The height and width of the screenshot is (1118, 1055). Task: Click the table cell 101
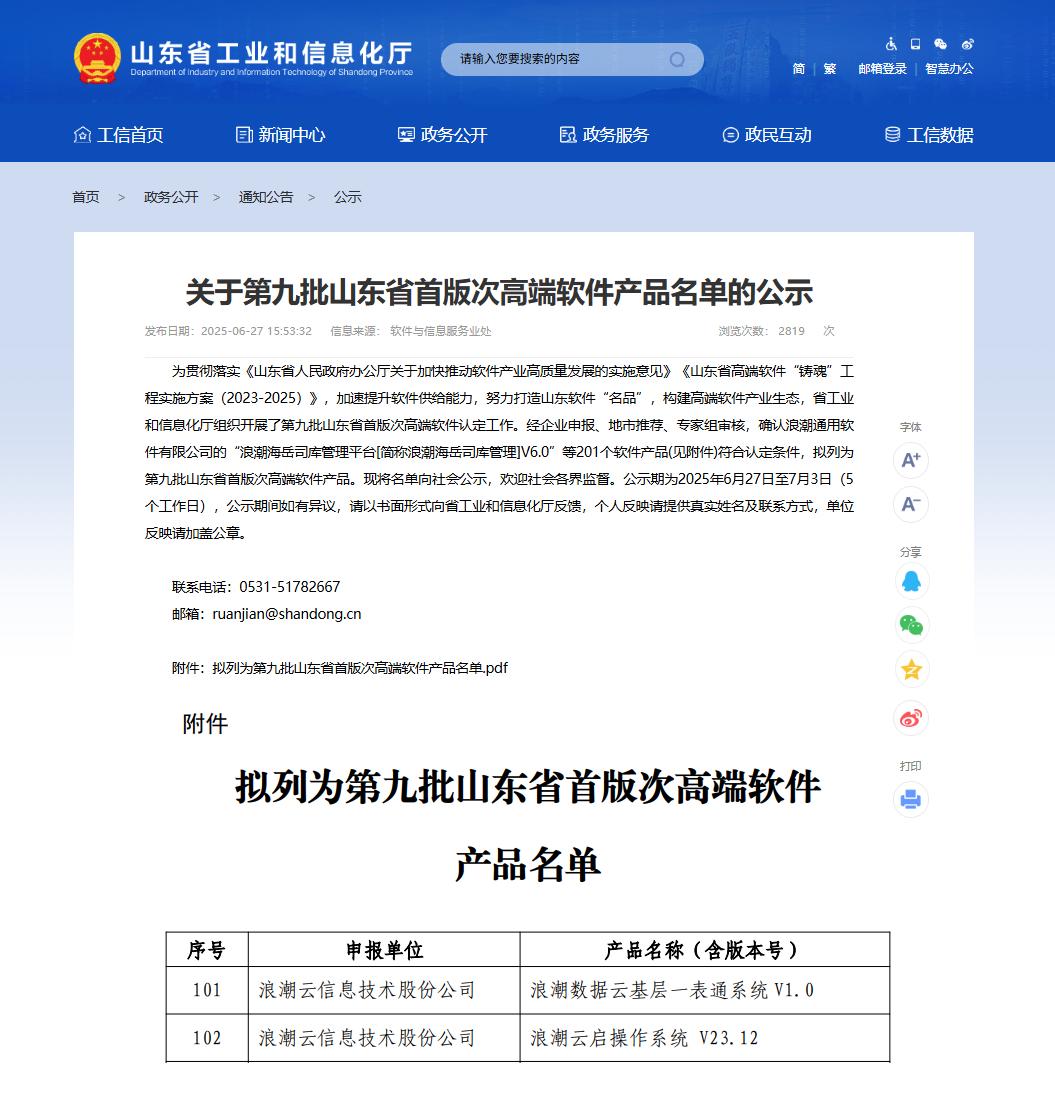tap(207, 990)
